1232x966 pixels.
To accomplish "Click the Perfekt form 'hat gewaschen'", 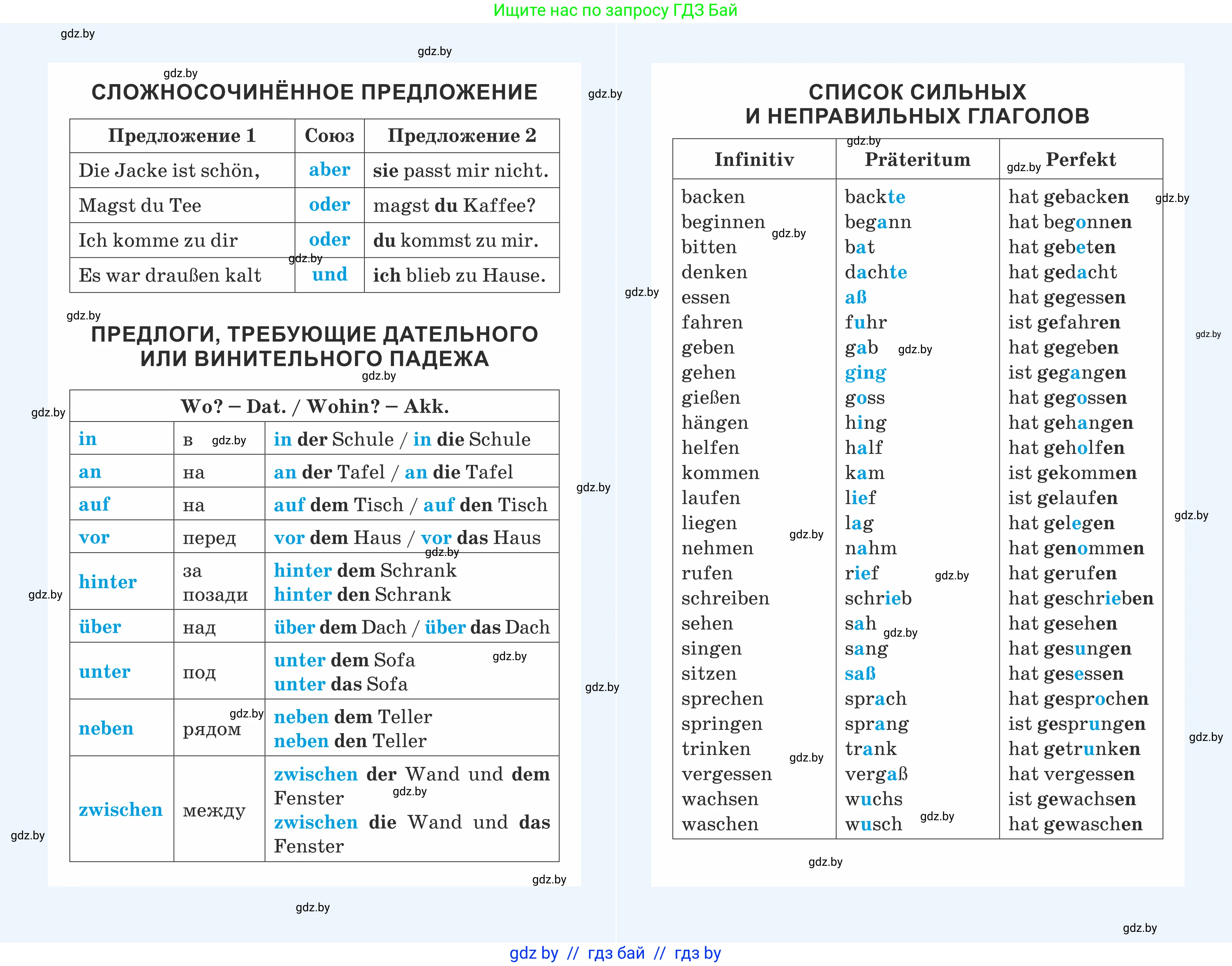I will point(1075,824).
